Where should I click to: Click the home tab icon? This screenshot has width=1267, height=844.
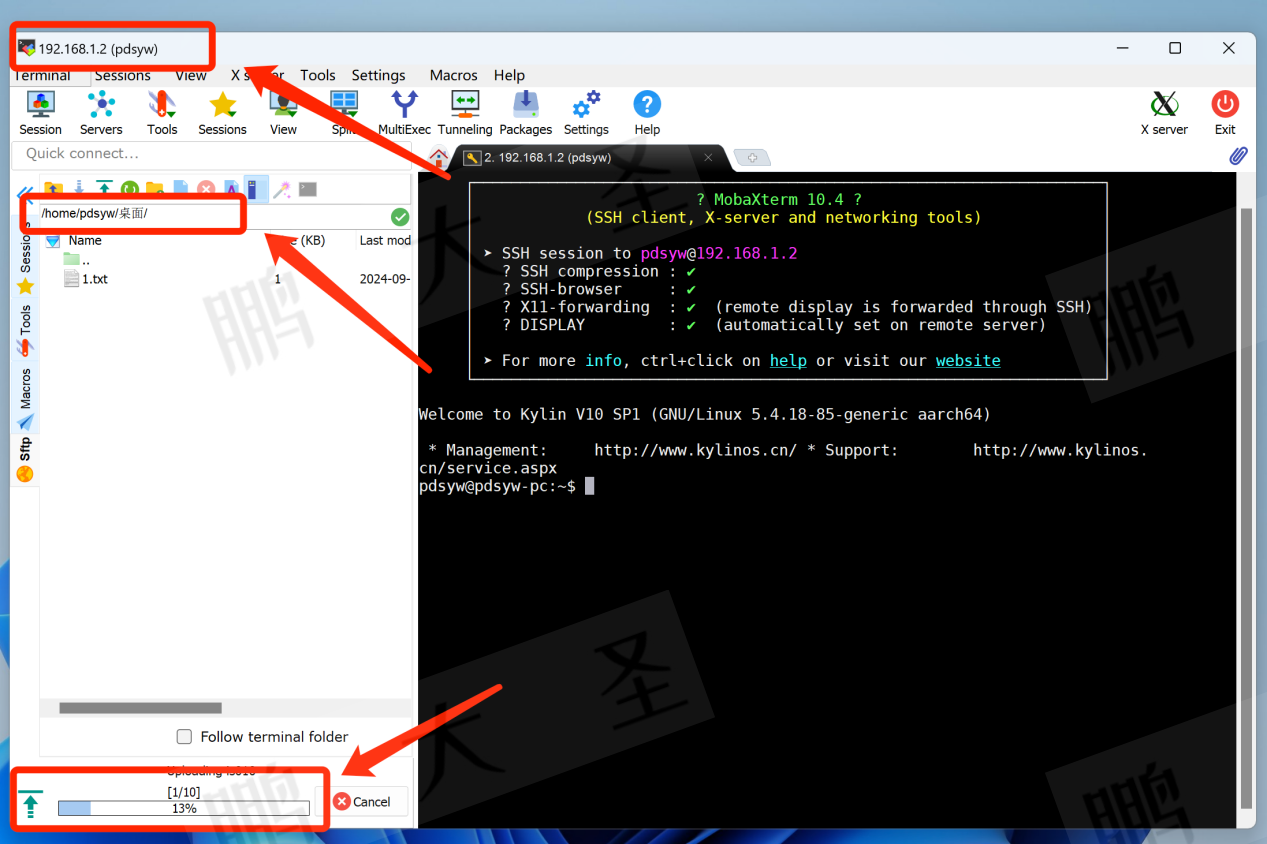tap(438, 157)
